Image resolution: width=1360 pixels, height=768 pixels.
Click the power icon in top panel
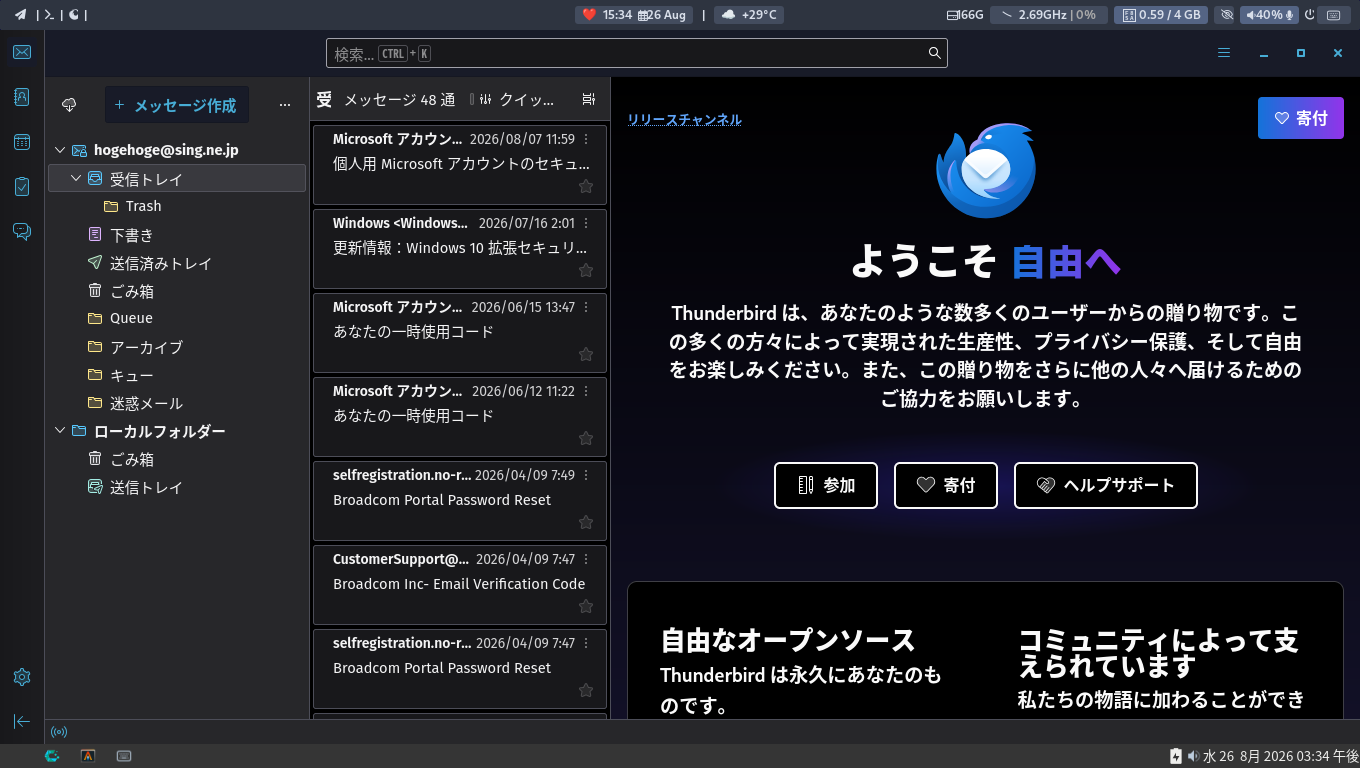point(1310,15)
